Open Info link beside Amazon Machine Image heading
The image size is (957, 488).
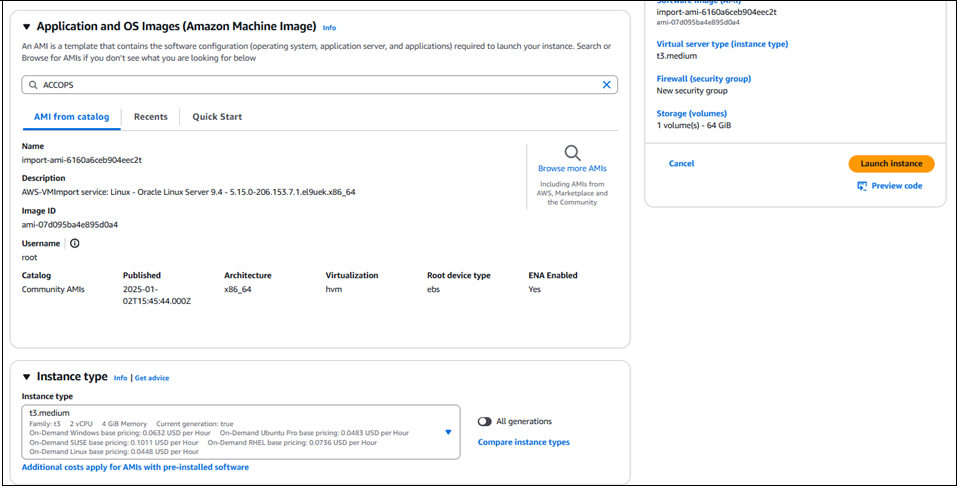coord(329,28)
